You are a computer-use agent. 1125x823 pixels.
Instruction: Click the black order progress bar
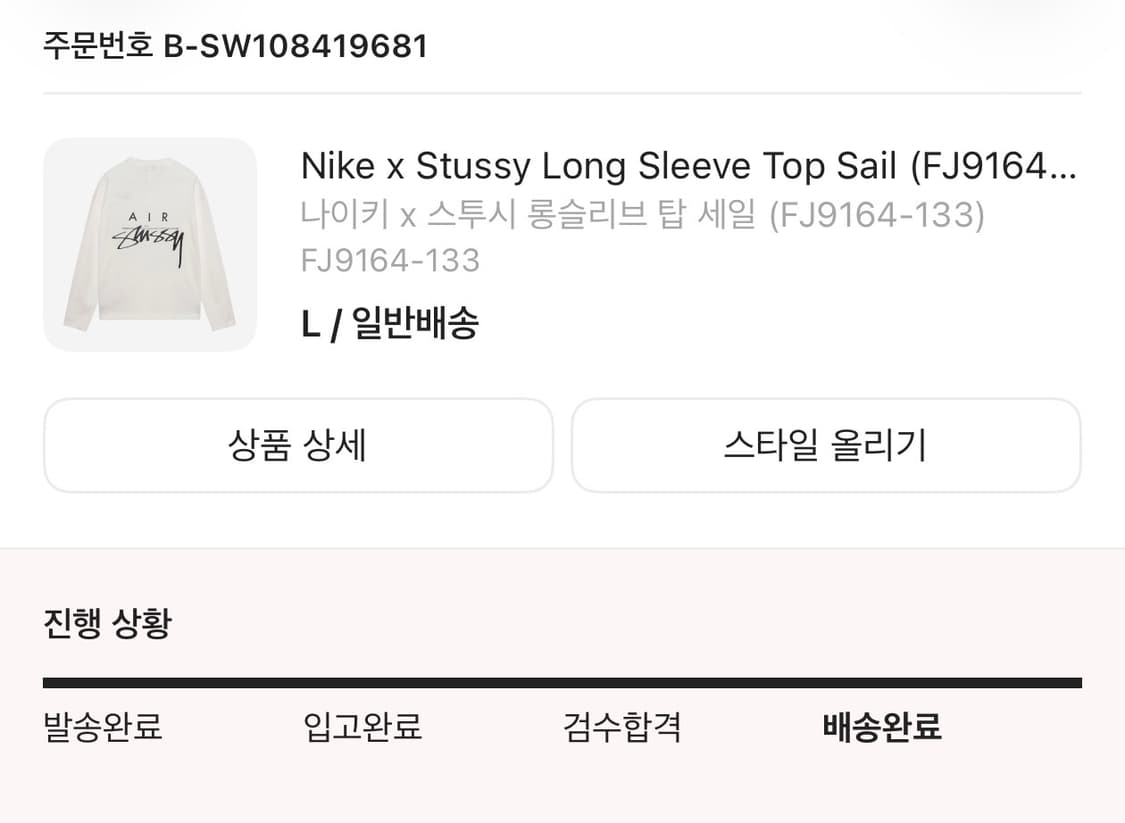coord(562,683)
